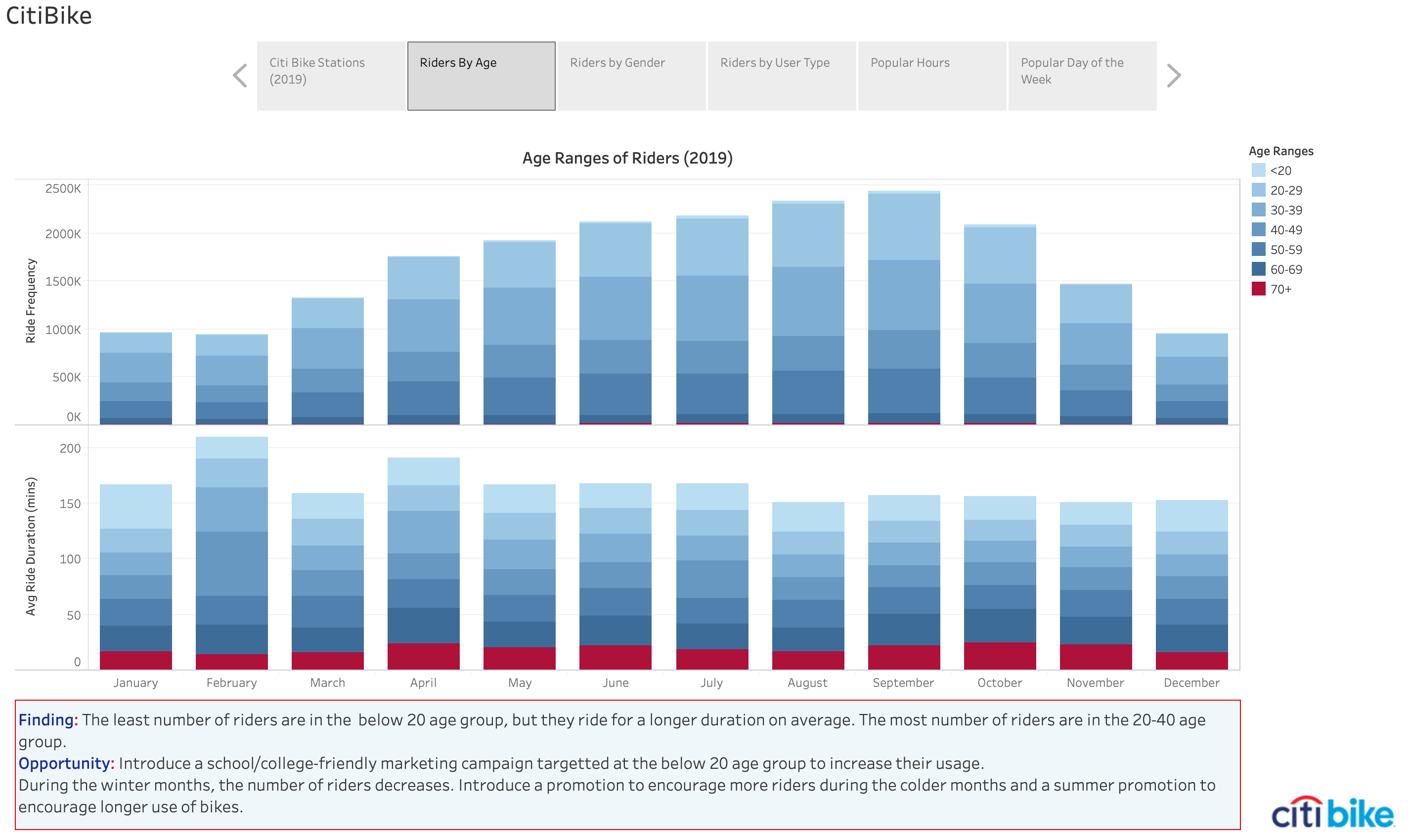This screenshot has height=840, width=1410.
Task: Click the January axis label
Action: click(x=136, y=683)
